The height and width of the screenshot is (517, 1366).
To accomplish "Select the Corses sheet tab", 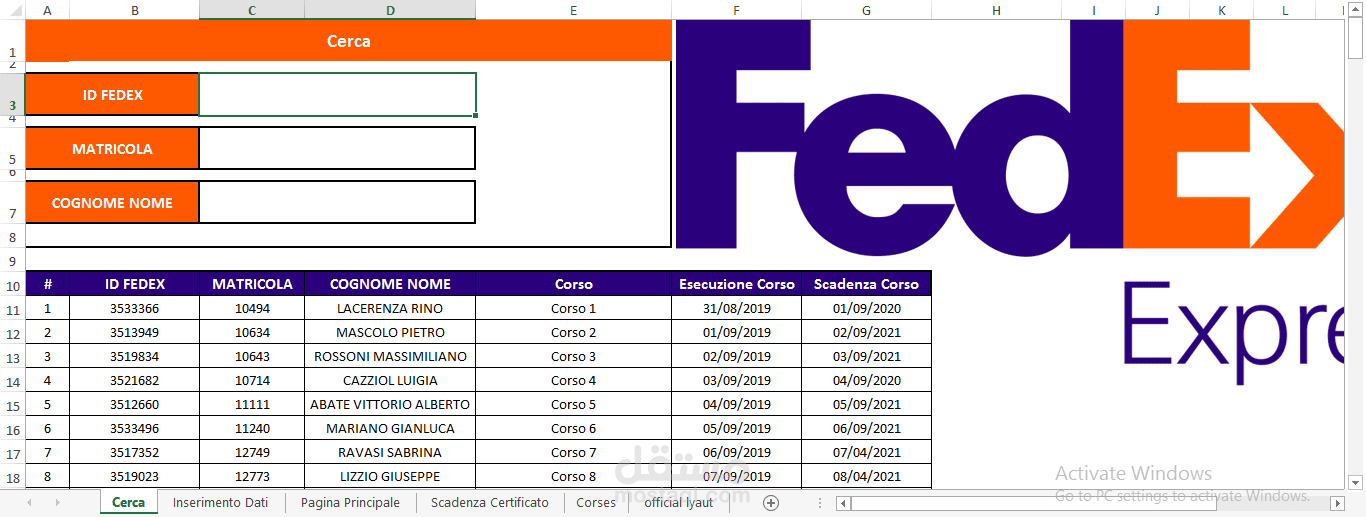I will pyautogui.click(x=596, y=502).
